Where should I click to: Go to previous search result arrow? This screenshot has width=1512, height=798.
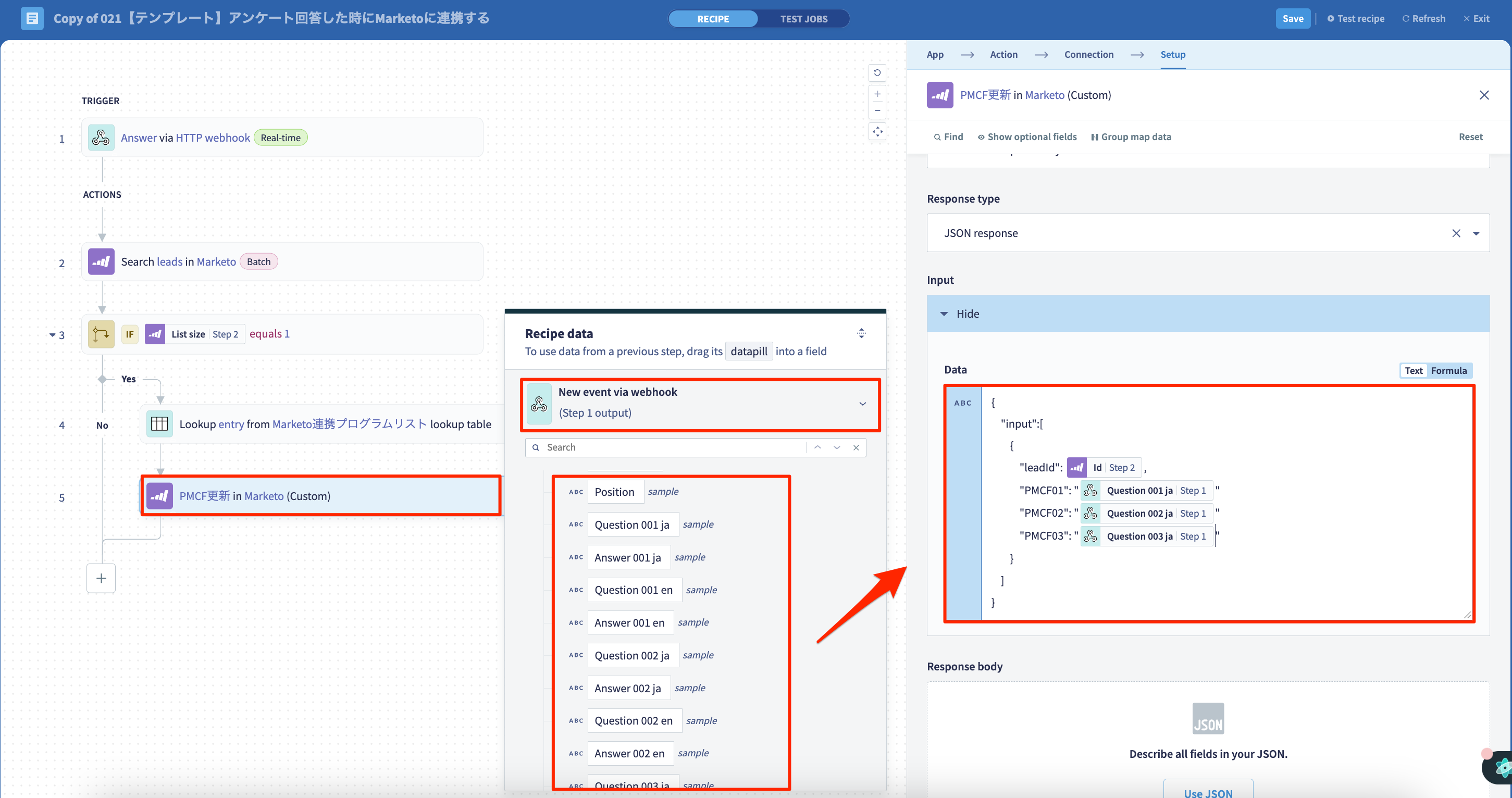point(817,447)
